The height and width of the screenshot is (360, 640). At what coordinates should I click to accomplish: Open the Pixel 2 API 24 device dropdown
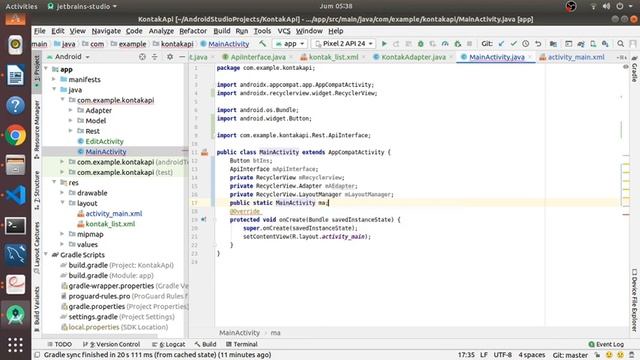click(x=344, y=44)
